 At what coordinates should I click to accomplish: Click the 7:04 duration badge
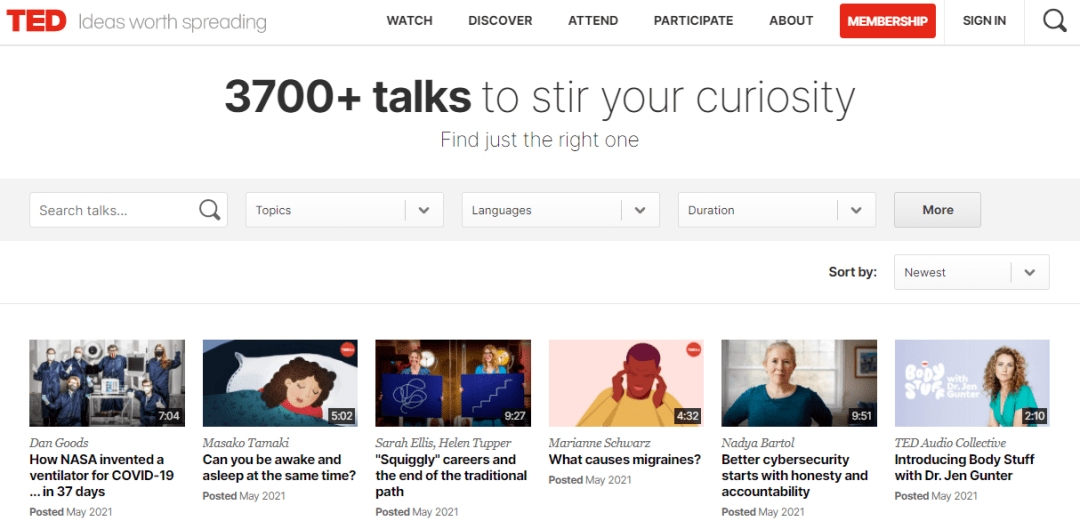[x=169, y=416]
